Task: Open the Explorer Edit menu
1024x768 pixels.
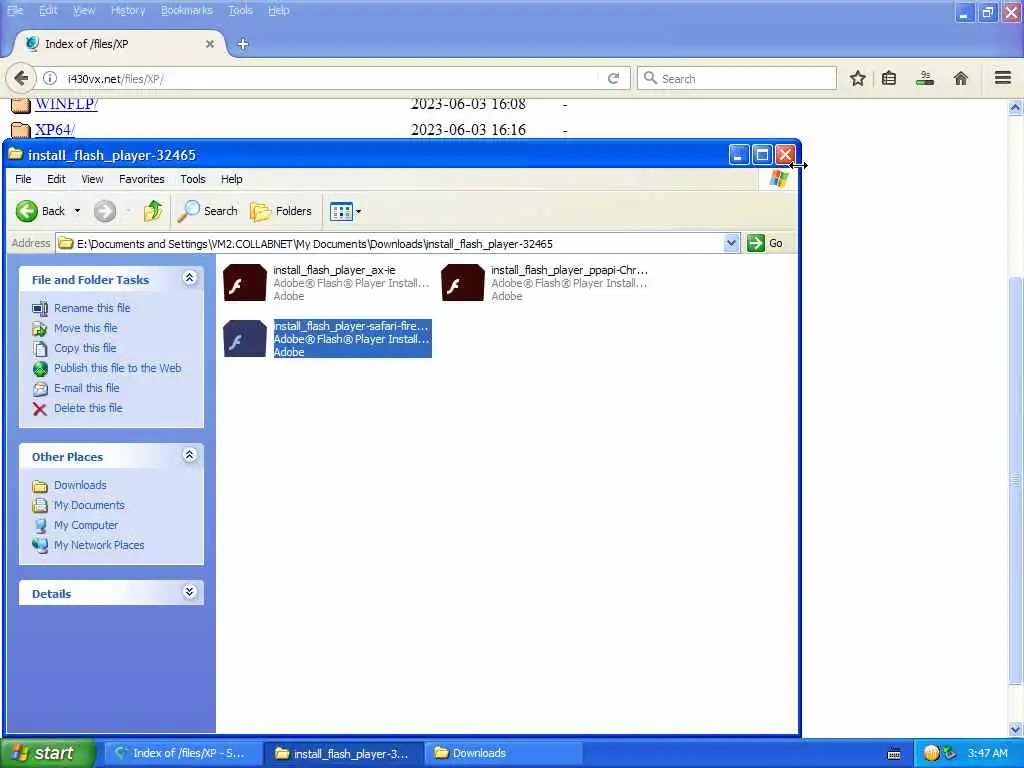Action: point(56,179)
